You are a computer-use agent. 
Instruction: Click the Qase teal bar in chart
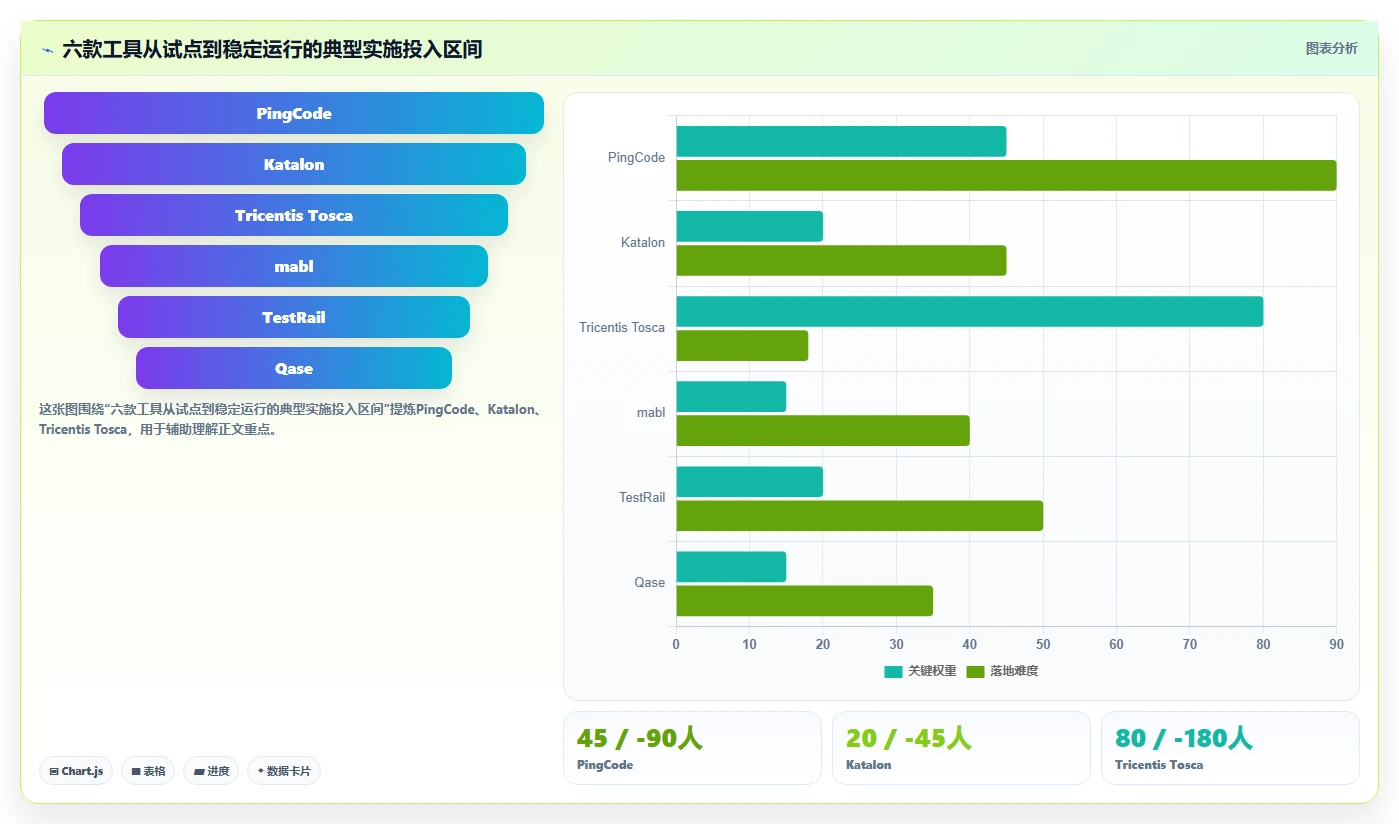tap(731, 566)
